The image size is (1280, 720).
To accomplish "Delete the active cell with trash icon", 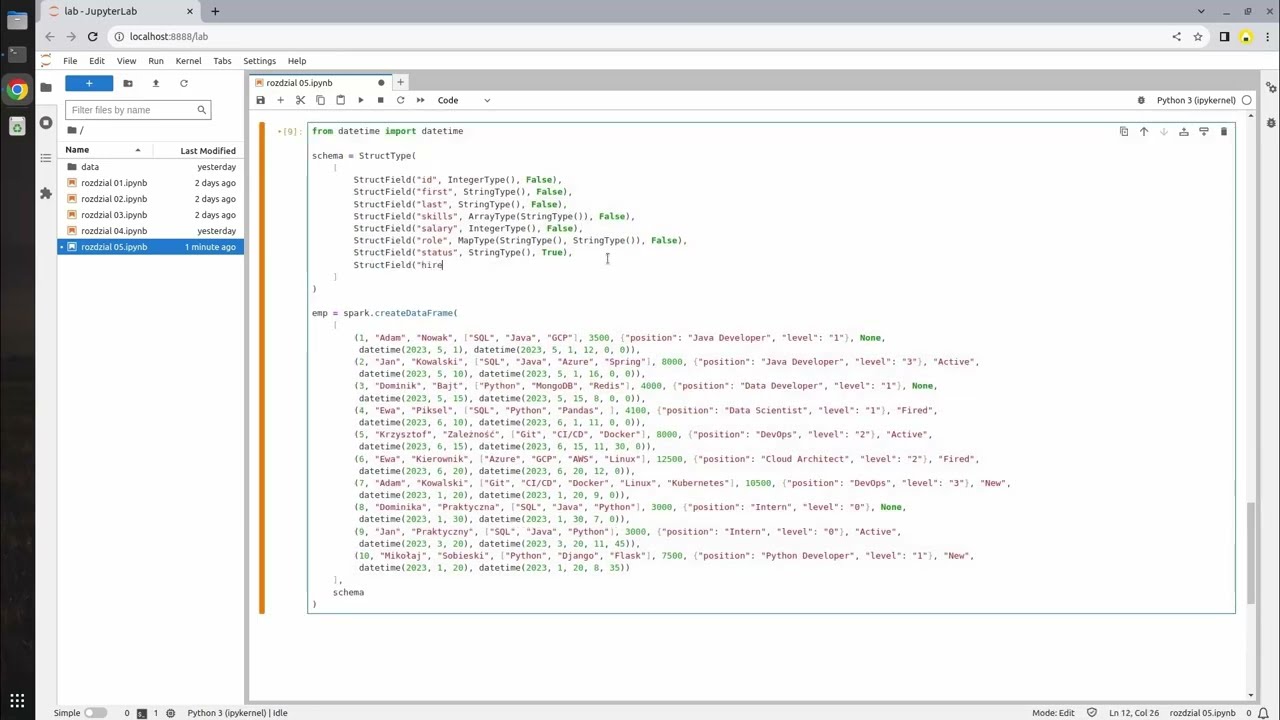I will click(1224, 131).
